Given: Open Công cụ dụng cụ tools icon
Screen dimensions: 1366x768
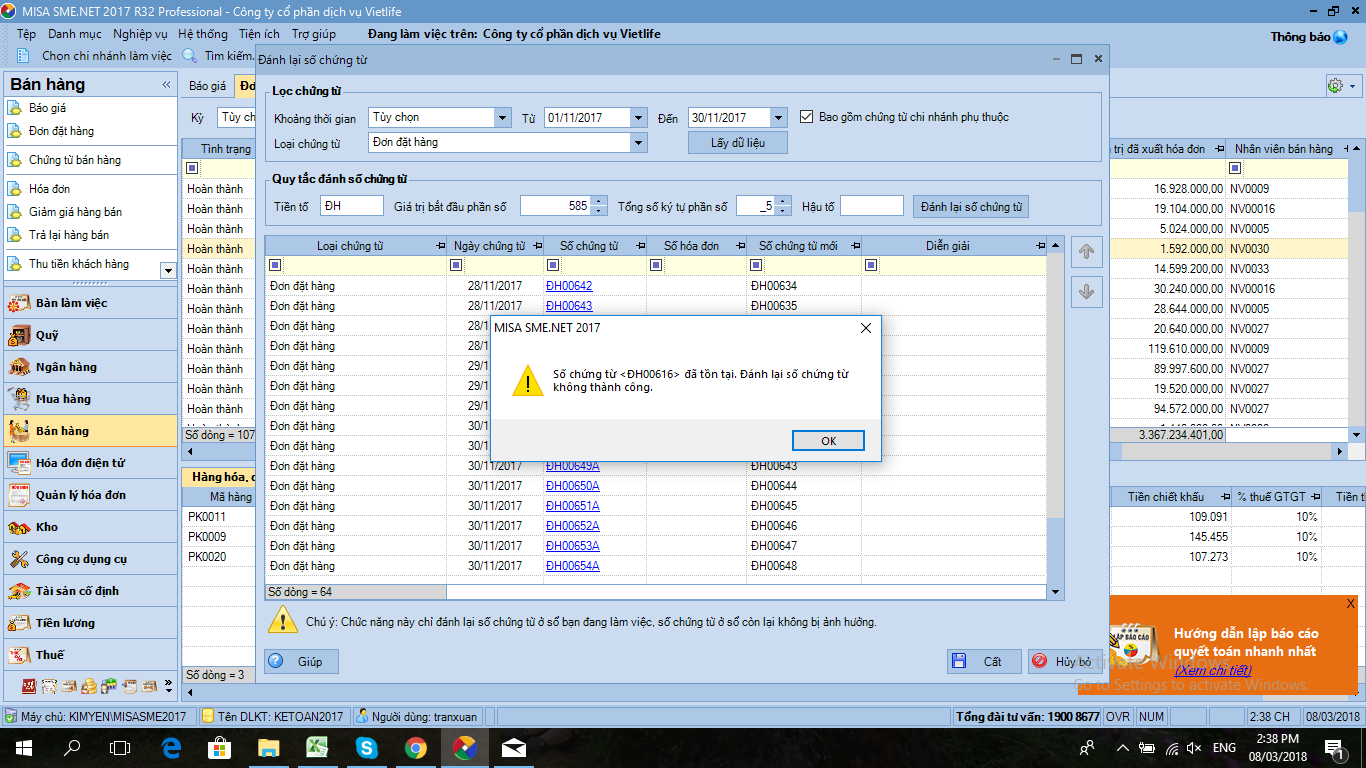Looking at the screenshot, I should point(19,559).
